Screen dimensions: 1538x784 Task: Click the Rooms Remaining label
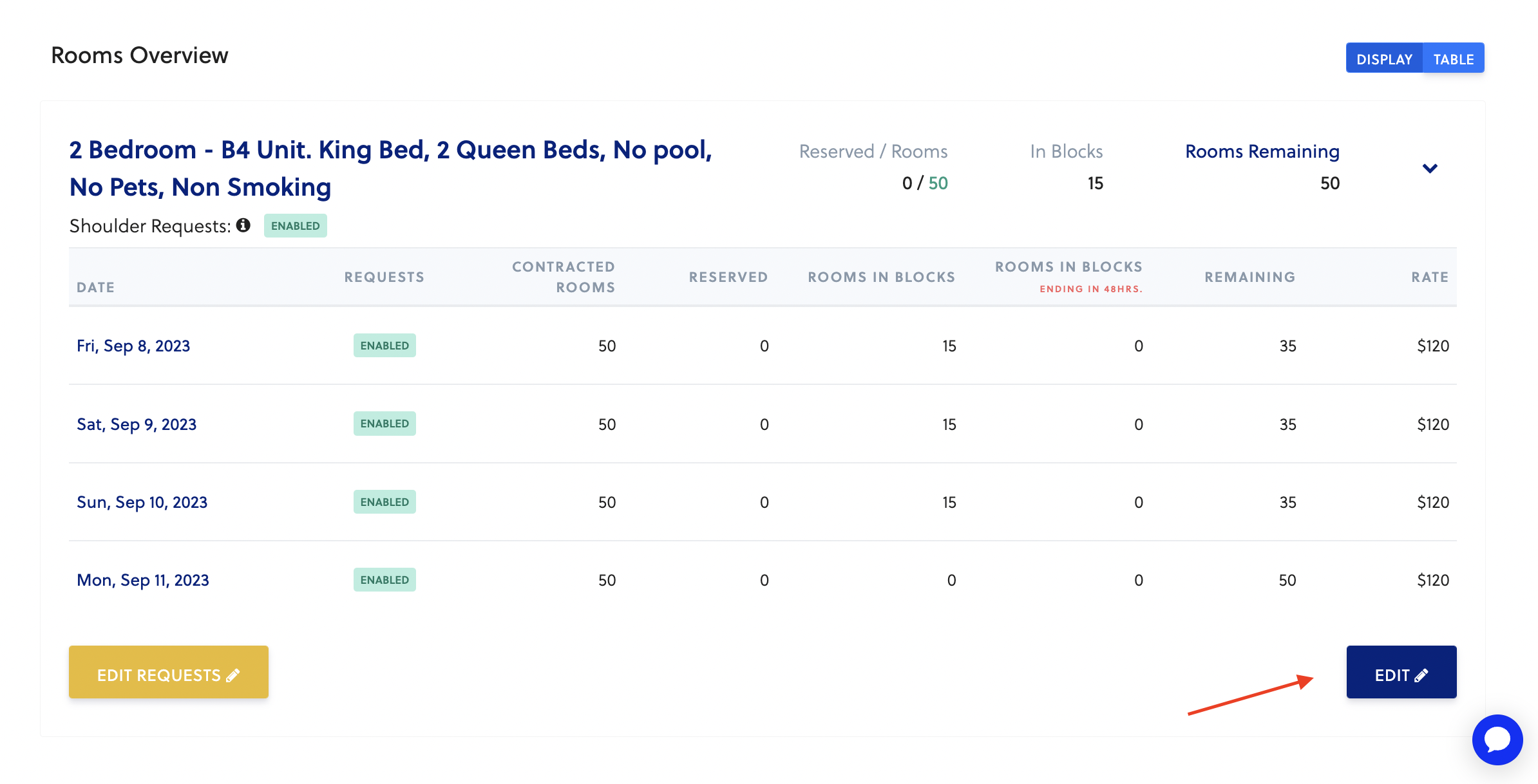click(1262, 151)
